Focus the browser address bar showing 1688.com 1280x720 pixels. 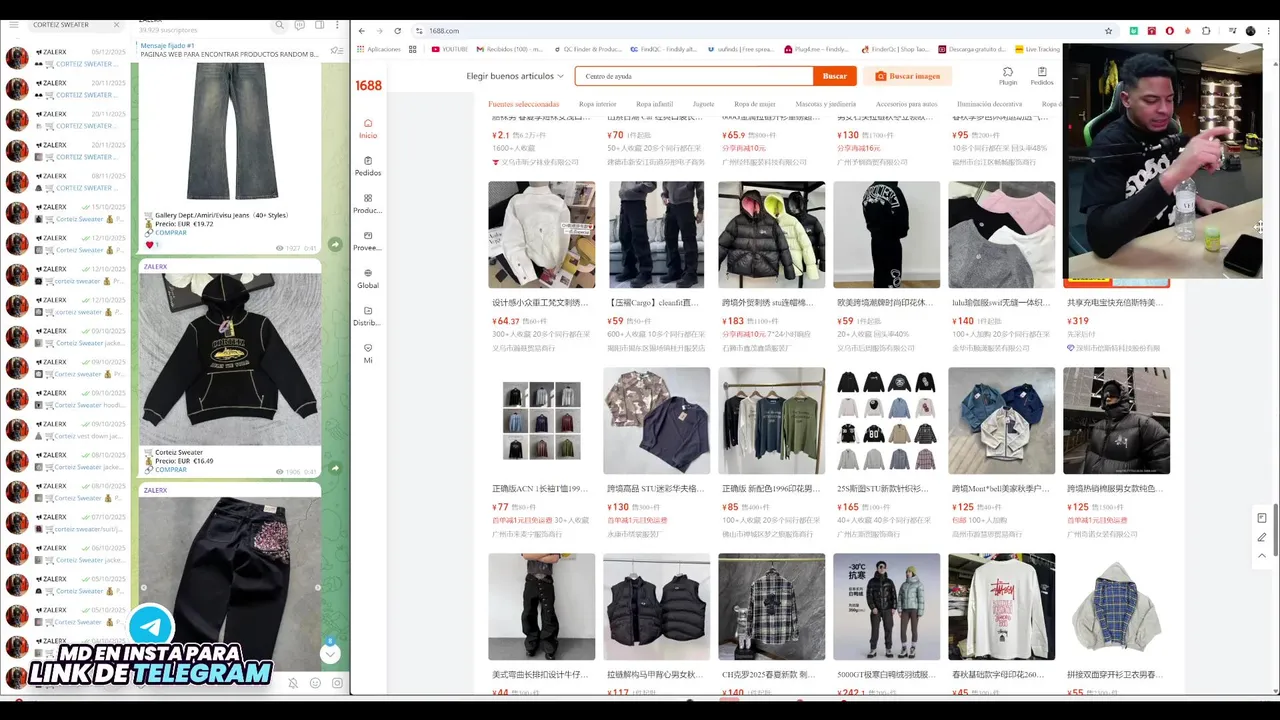(760, 31)
